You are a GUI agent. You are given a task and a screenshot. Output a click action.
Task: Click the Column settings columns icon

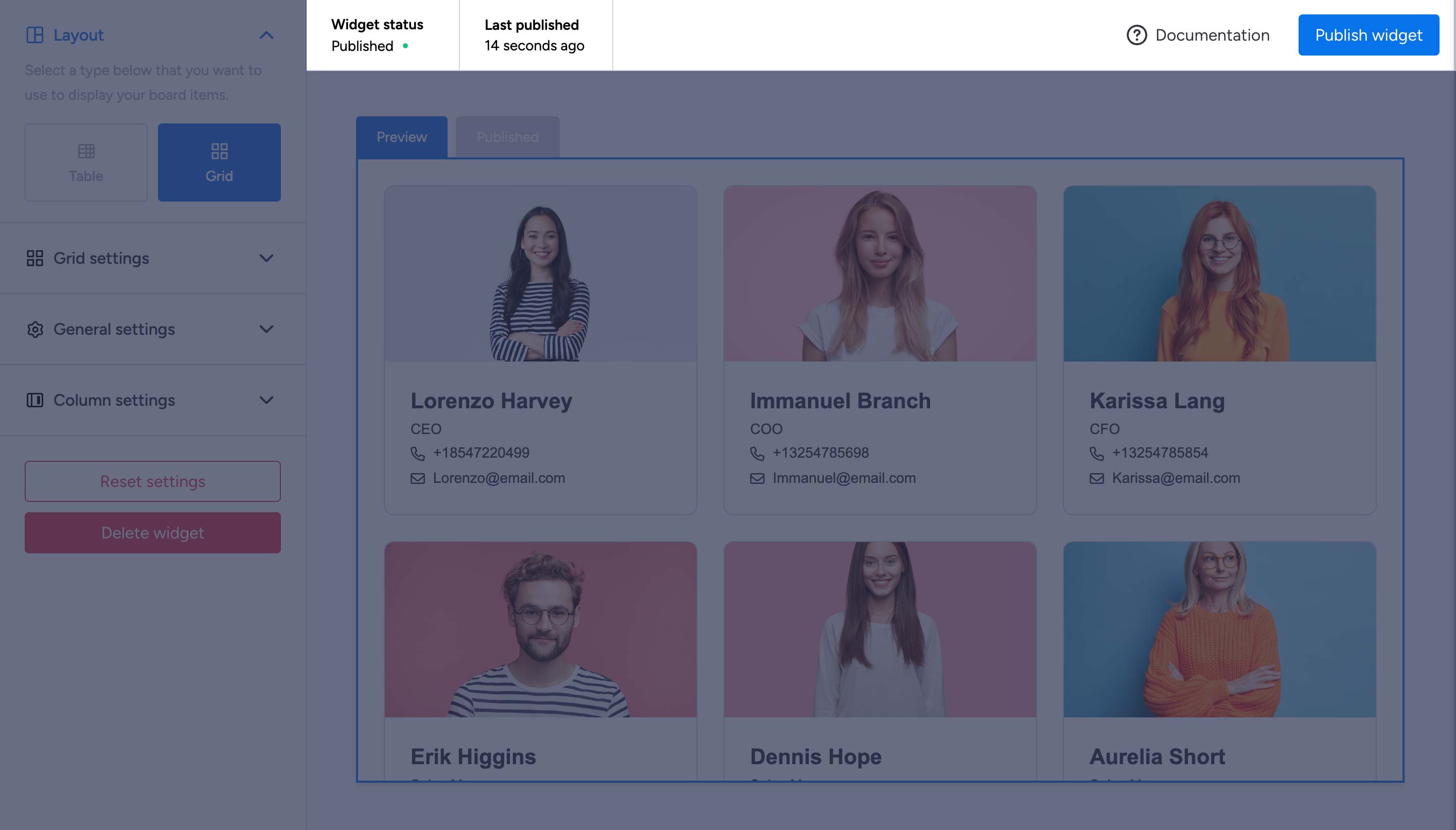click(35, 400)
